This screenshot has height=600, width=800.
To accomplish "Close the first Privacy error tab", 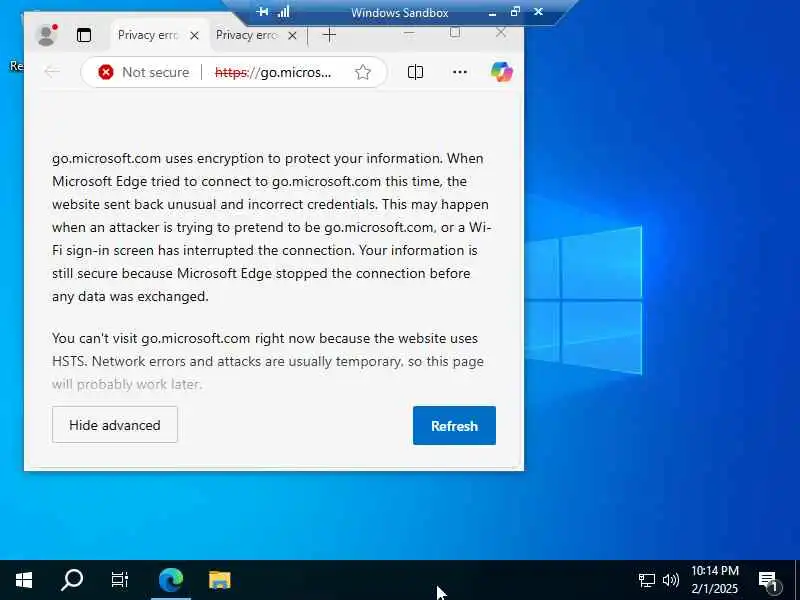I will [194, 35].
